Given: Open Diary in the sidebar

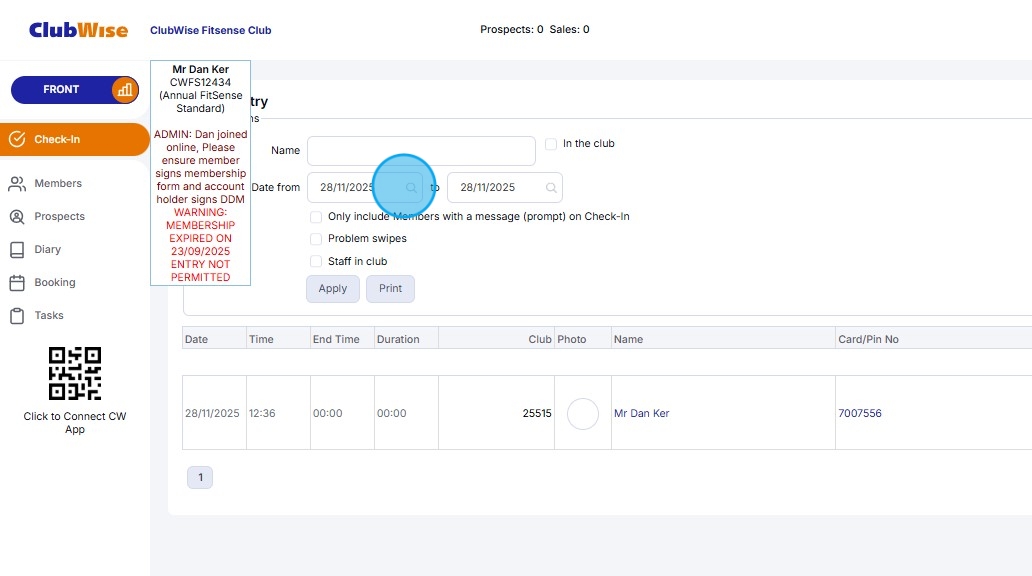Looking at the screenshot, I should [x=47, y=249].
